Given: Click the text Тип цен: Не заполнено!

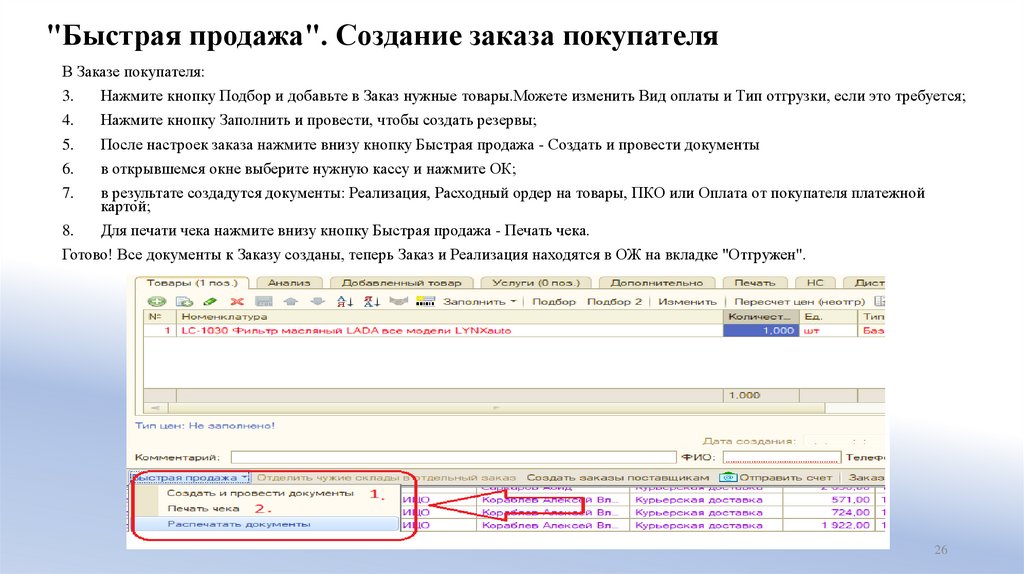Looking at the screenshot, I should tap(204, 425).
